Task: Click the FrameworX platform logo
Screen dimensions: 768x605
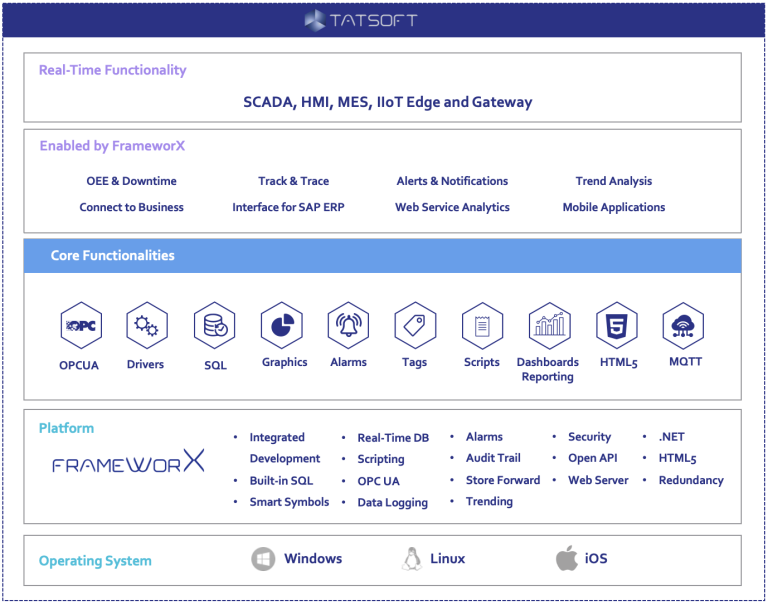Action: [128, 463]
